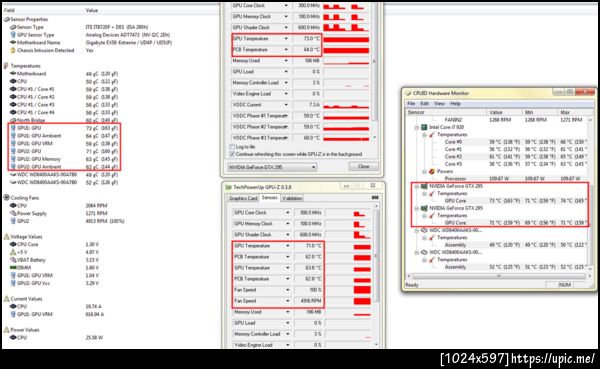
Task: Click the lower GPU-Z sensors vertical scrollbar
Action: pos(376,276)
